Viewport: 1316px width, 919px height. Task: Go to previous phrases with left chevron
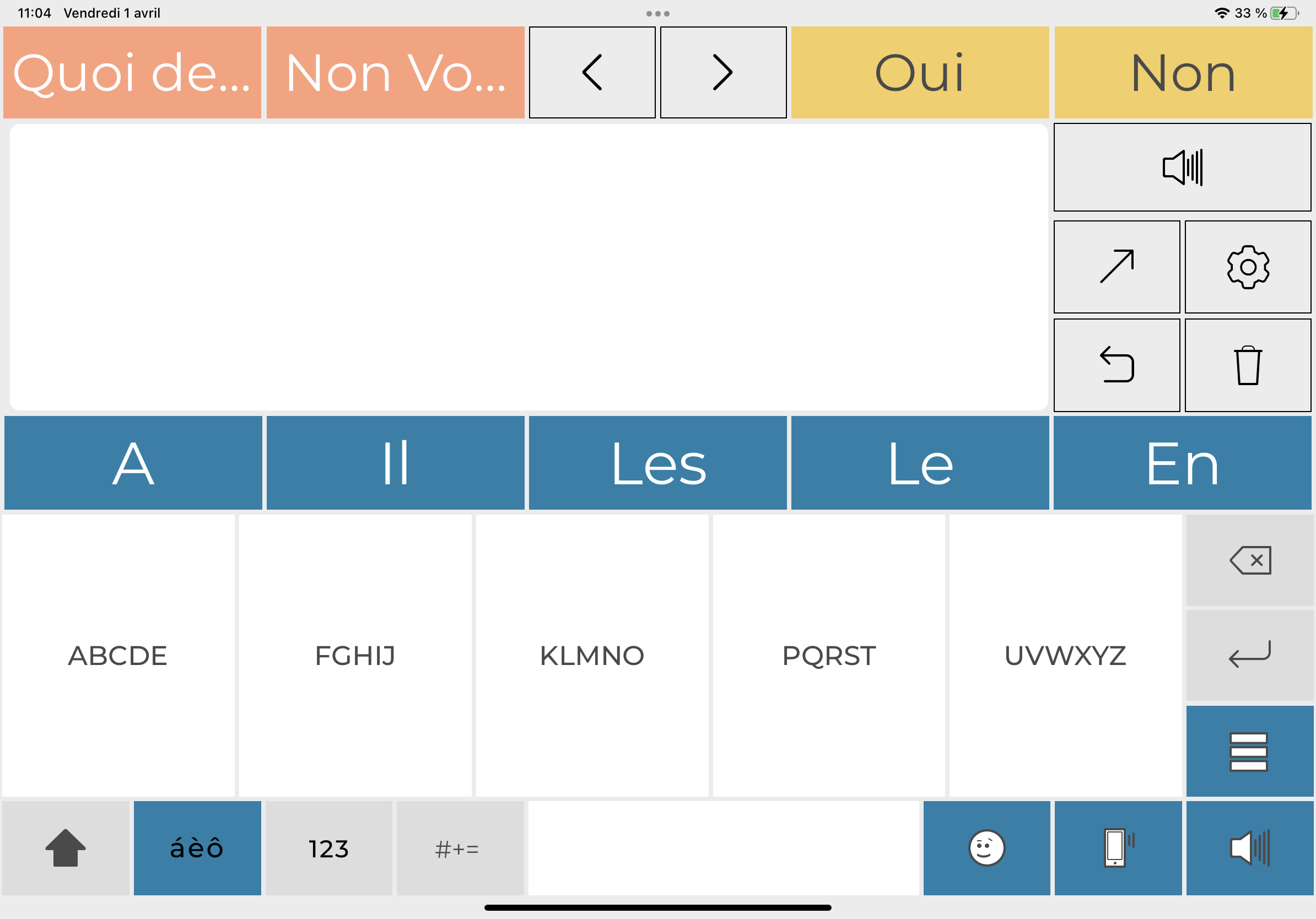(592, 73)
